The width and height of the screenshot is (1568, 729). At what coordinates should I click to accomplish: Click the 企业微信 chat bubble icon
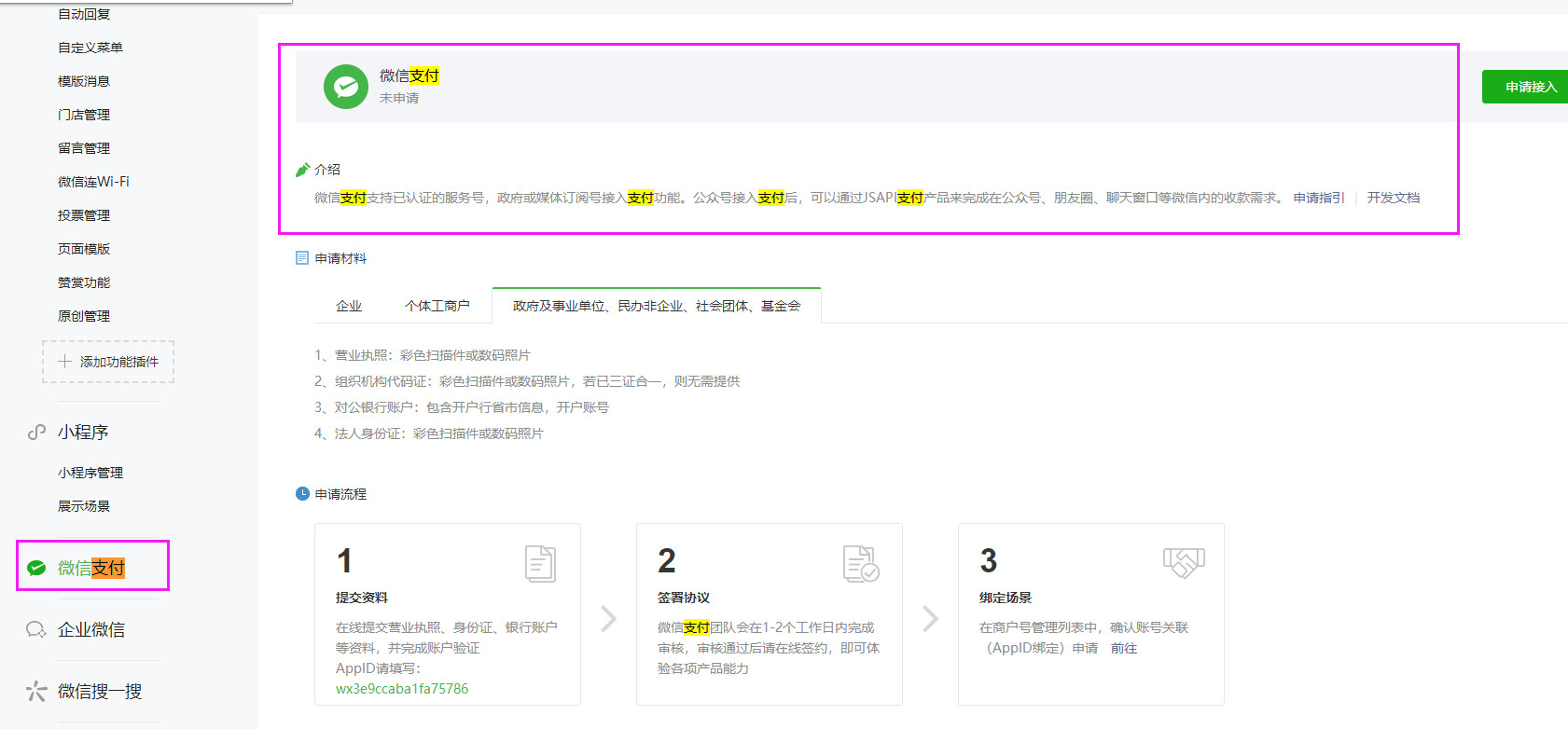tap(36, 629)
